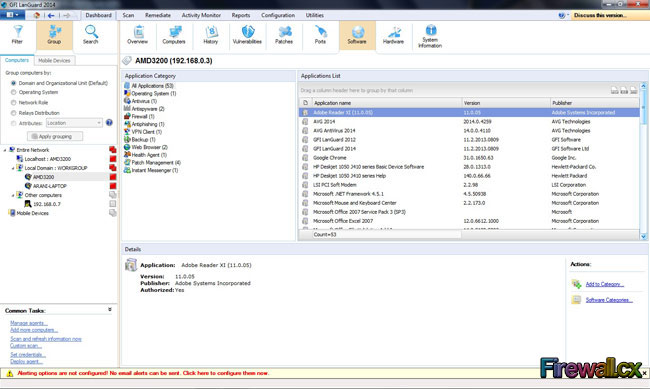Open the Remediate tab
The height and width of the screenshot is (389, 650).
coord(158,15)
